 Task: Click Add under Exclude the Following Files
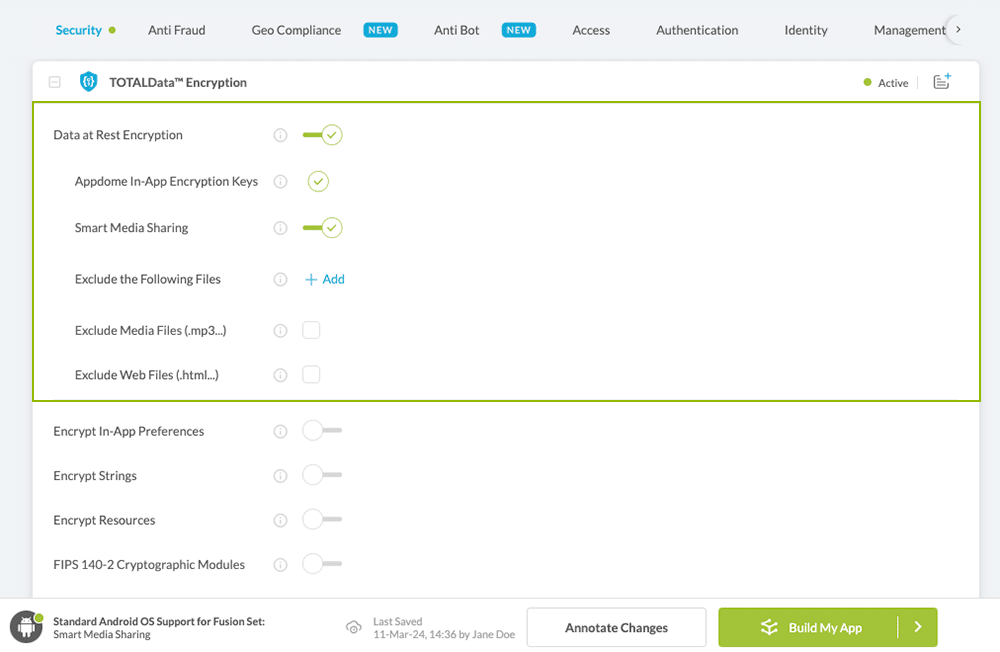(325, 279)
